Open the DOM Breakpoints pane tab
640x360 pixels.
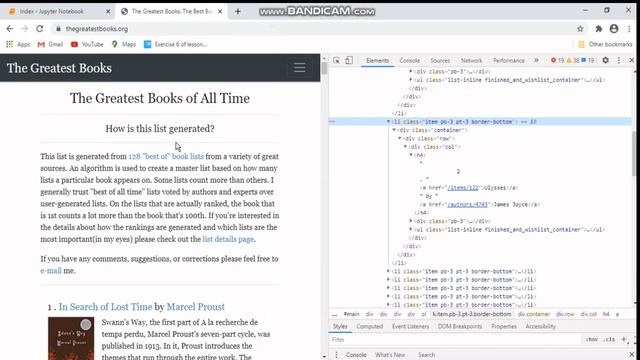click(x=460, y=327)
